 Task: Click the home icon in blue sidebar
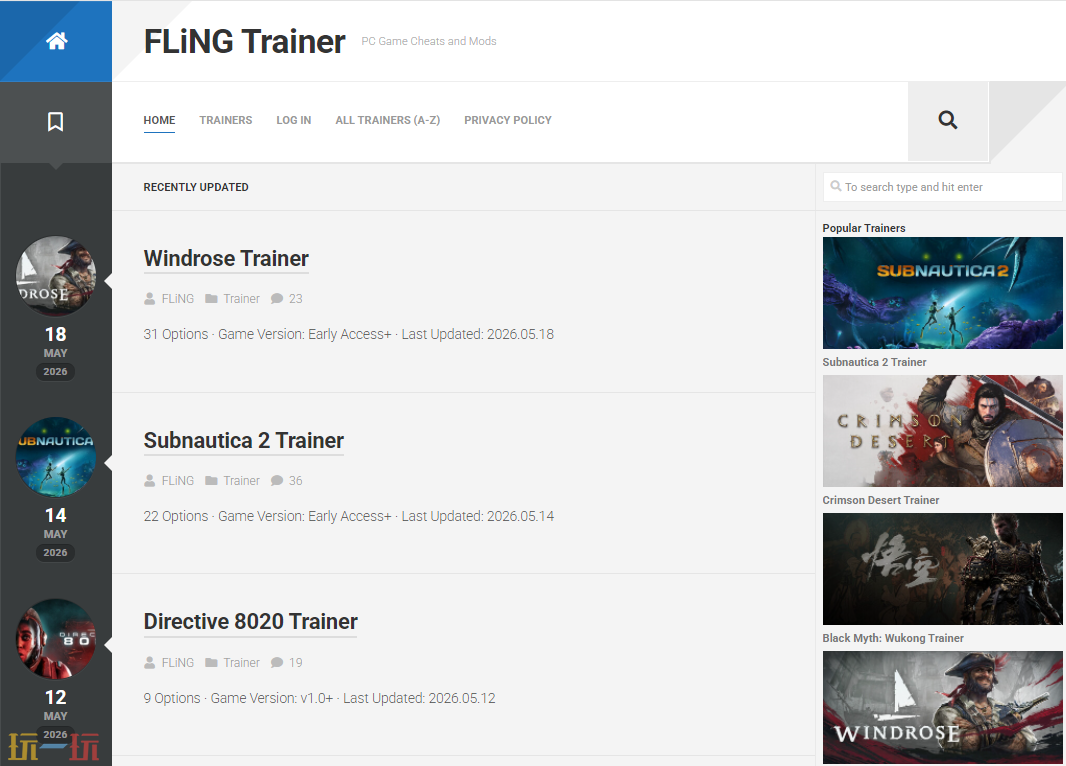(x=56, y=41)
